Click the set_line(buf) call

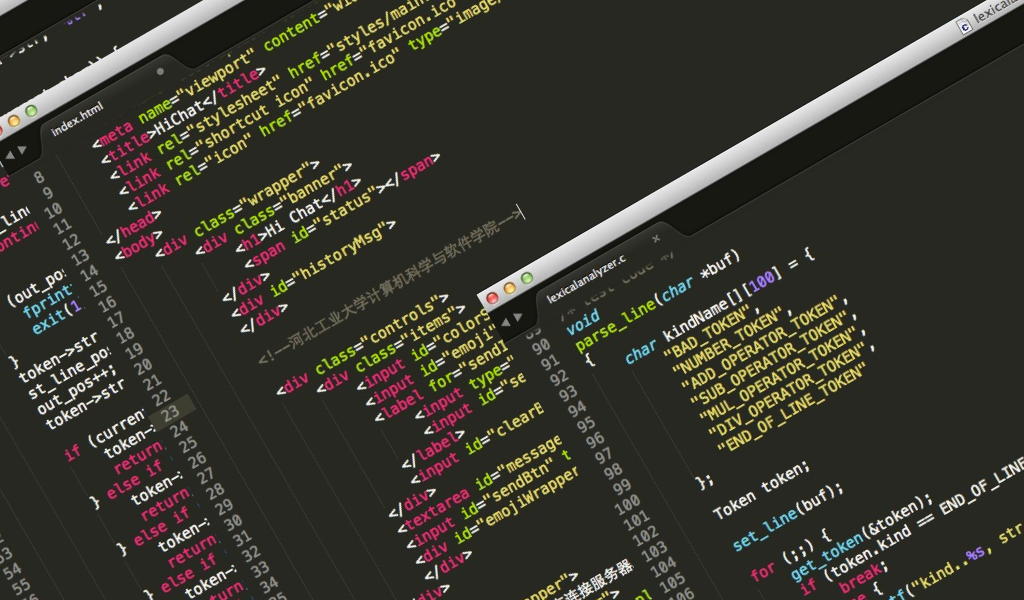(x=788, y=518)
